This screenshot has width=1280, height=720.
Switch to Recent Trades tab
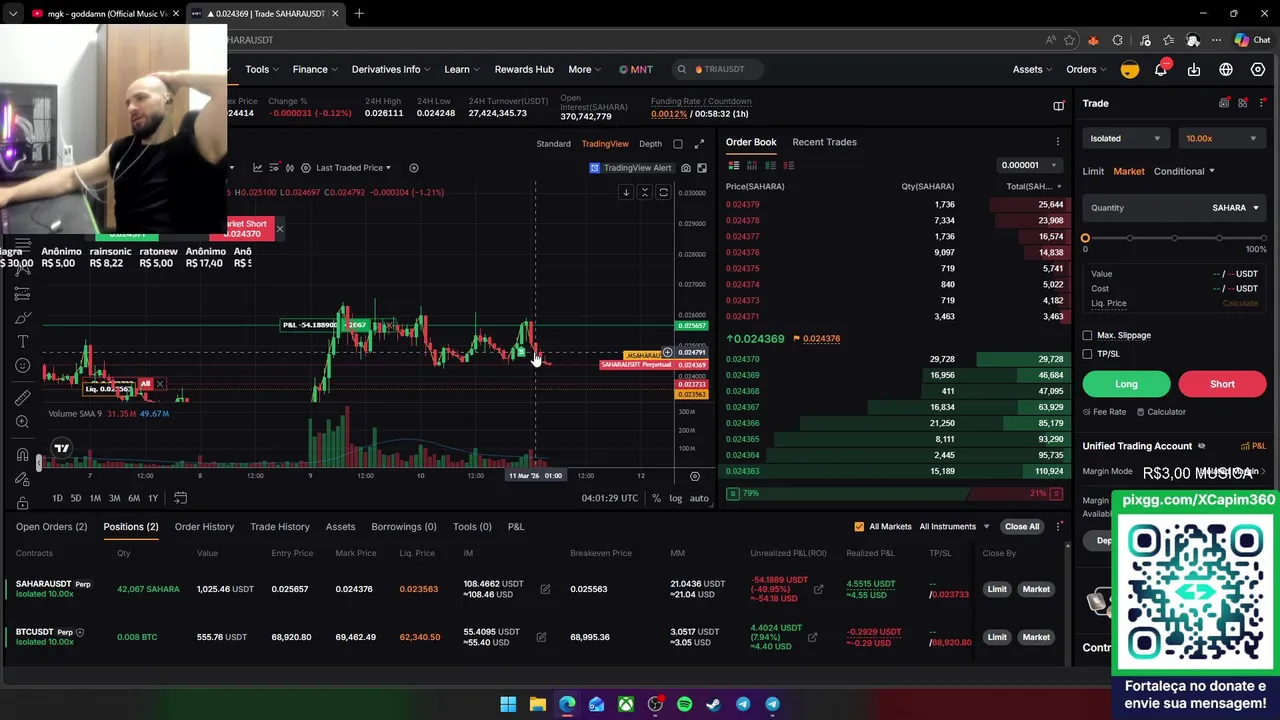(824, 142)
